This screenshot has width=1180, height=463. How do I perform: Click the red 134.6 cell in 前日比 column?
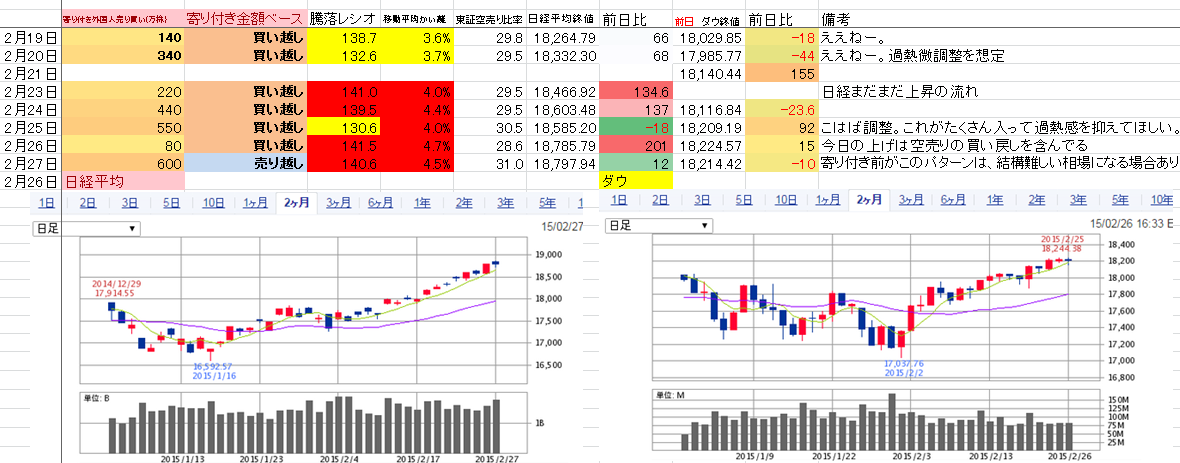click(x=635, y=91)
